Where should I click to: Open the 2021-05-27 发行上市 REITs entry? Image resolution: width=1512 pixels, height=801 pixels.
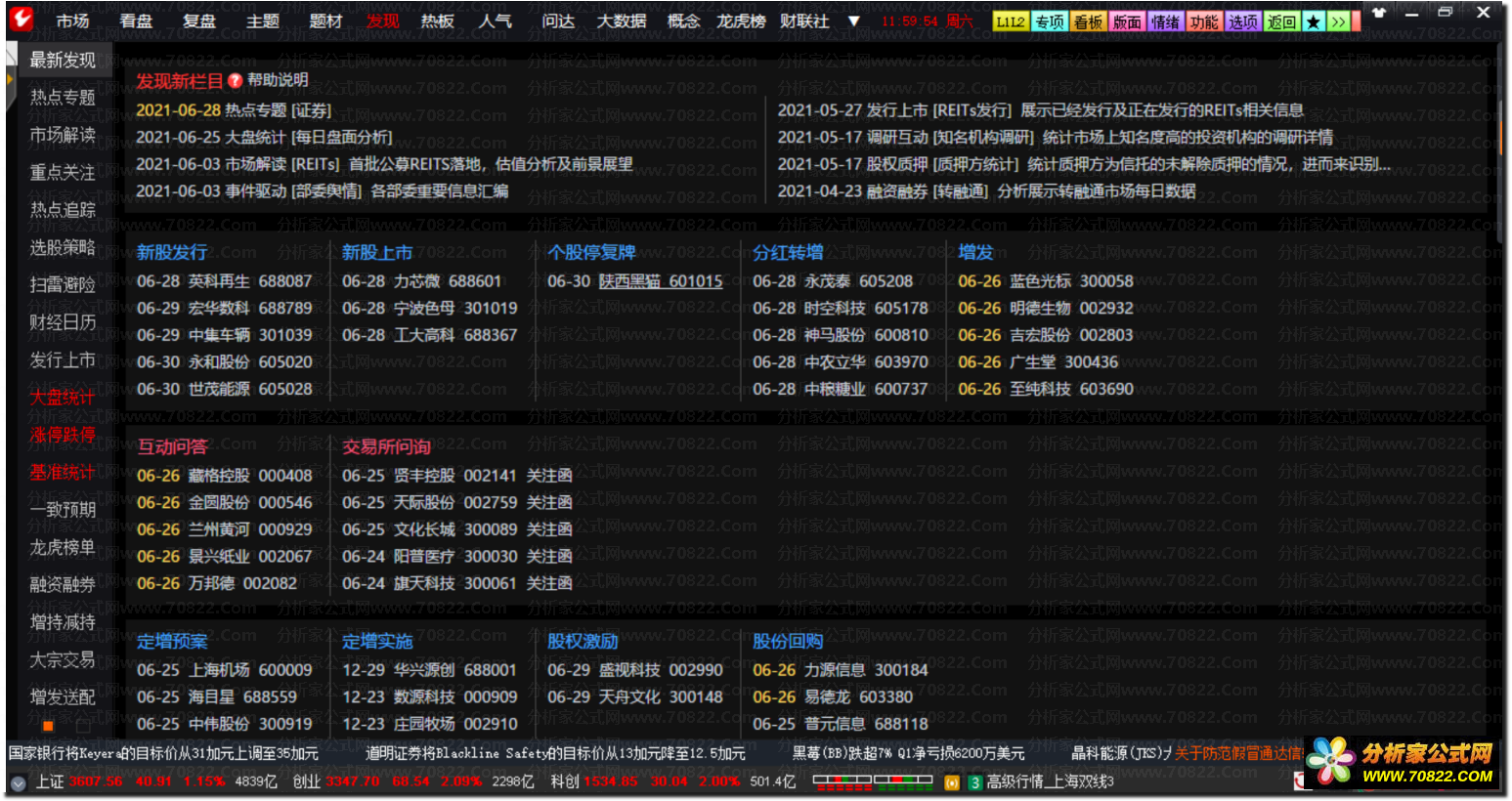(1041, 110)
